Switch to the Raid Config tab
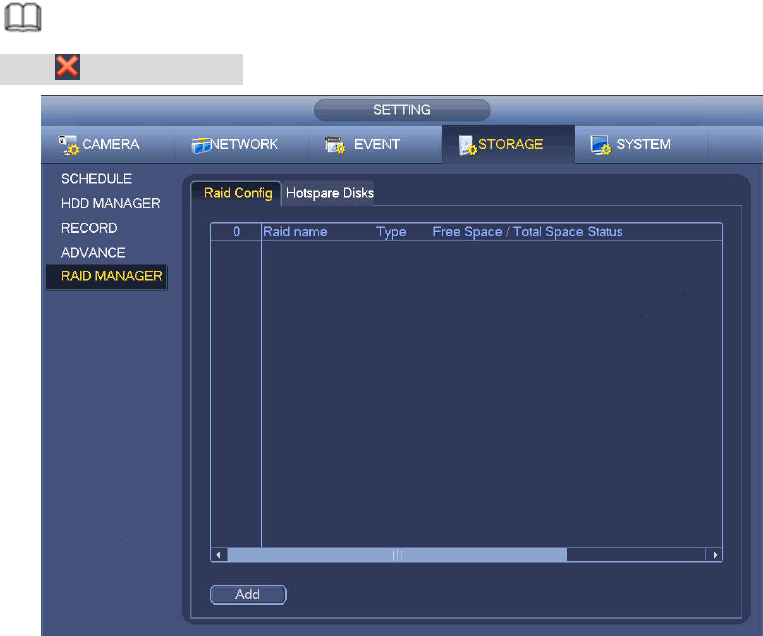The height and width of the screenshot is (636, 763). coord(237,193)
